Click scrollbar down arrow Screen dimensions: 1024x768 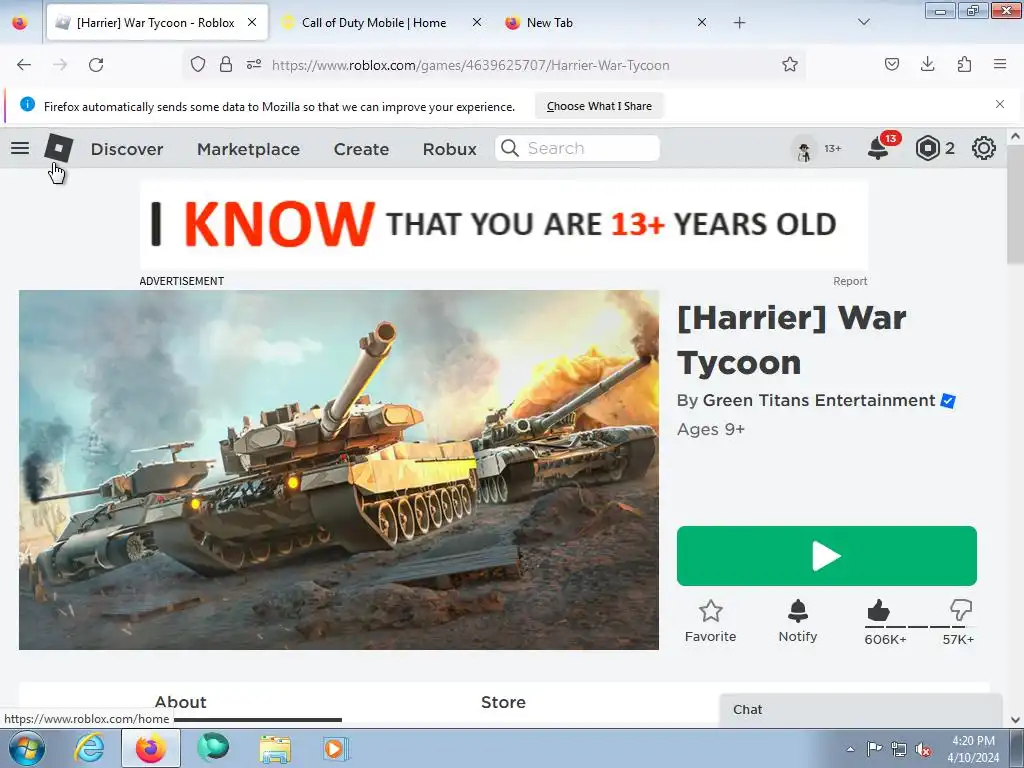pos(1015,720)
